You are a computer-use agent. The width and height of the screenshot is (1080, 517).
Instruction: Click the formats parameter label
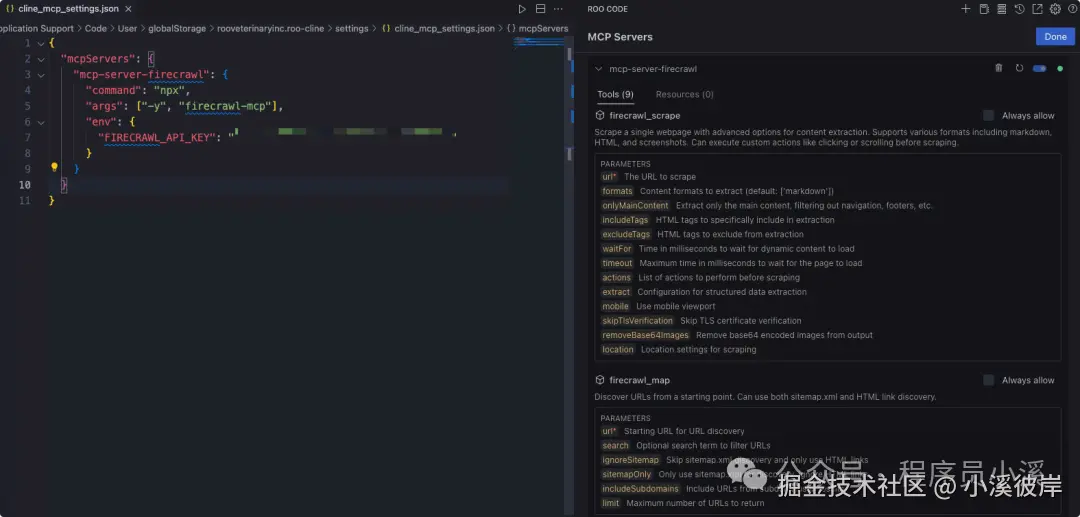(x=617, y=191)
